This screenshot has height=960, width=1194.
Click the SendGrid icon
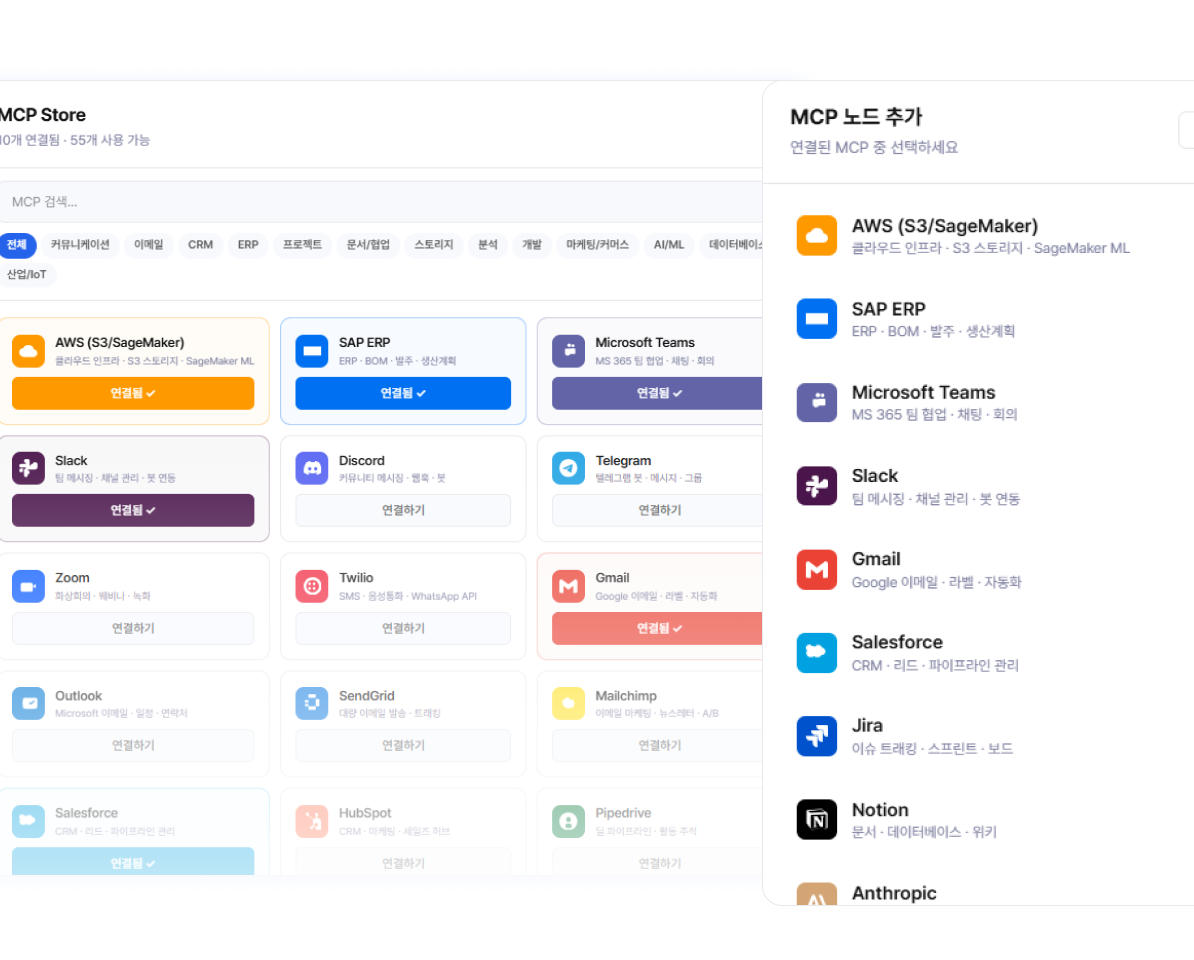[x=311, y=703]
